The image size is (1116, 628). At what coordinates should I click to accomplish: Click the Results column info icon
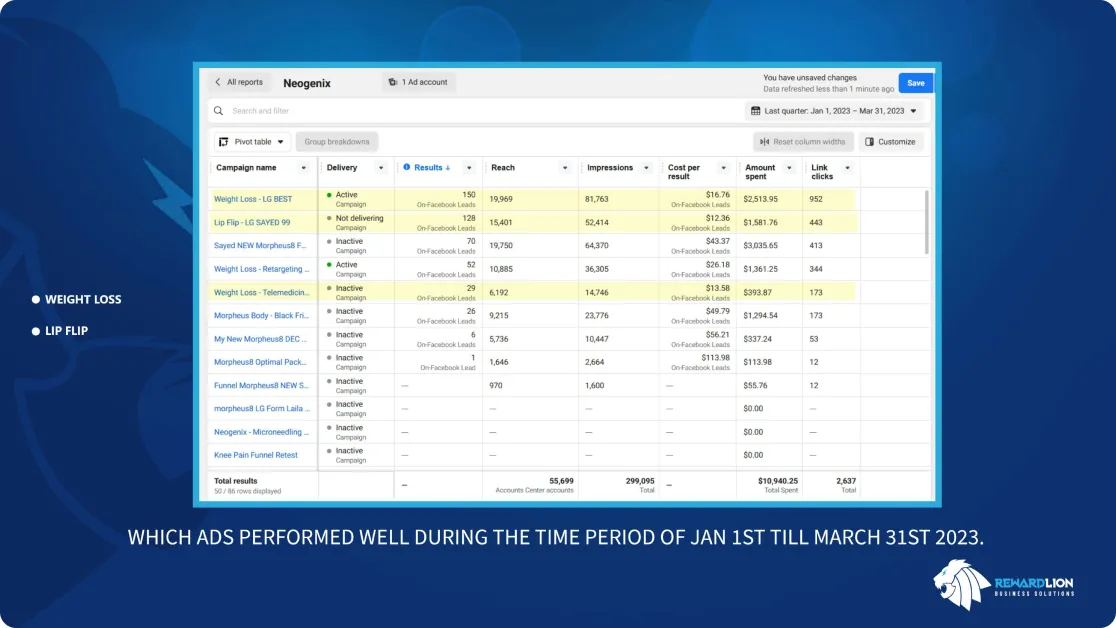tap(406, 168)
